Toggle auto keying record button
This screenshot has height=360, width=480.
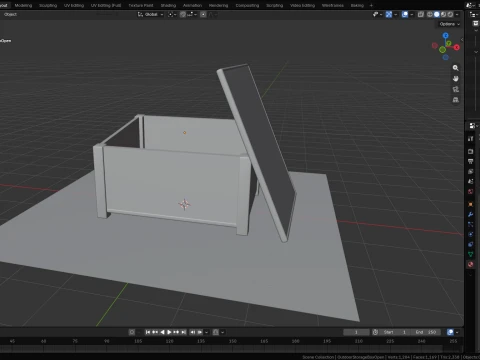tap(132, 332)
